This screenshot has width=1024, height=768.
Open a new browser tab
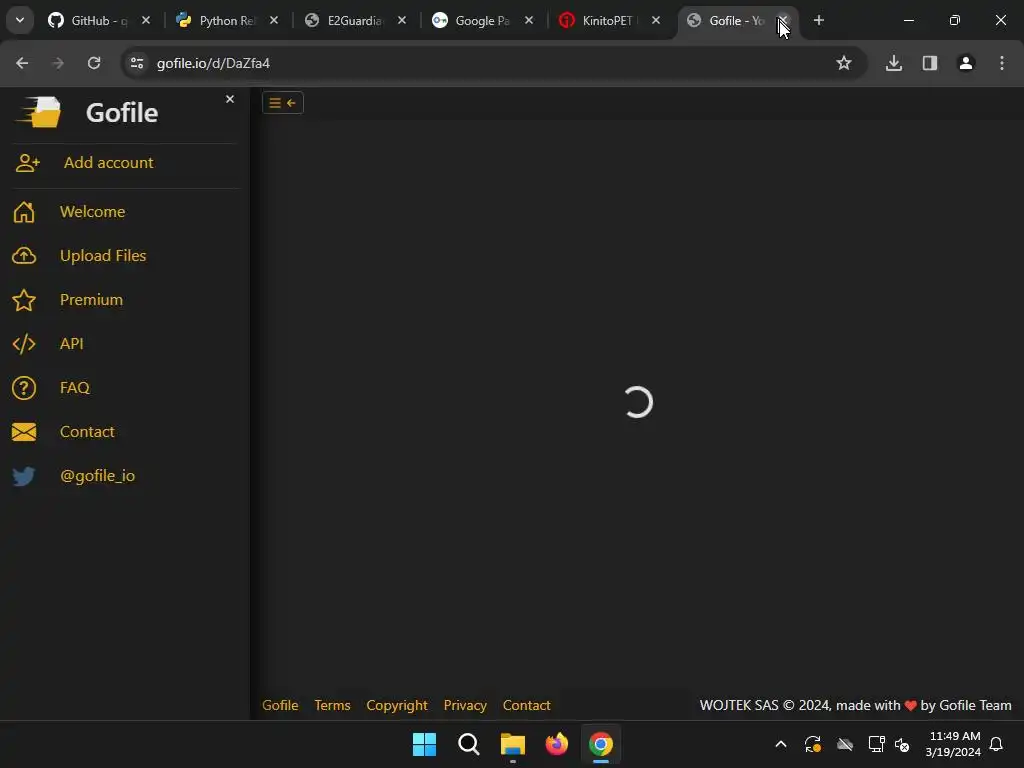click(x=819, y=21)
